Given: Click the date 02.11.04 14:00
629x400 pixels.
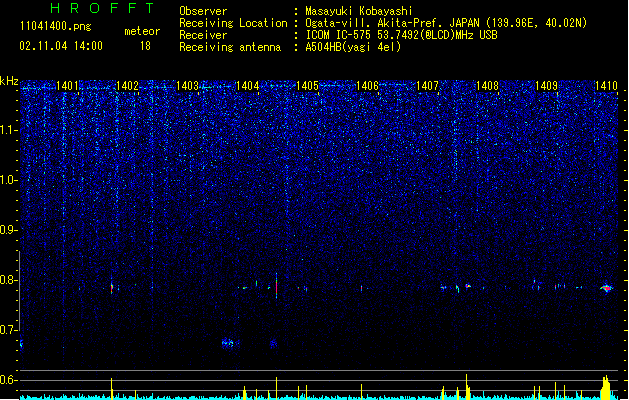Looking at the screenshot, I should coord(61,46).
